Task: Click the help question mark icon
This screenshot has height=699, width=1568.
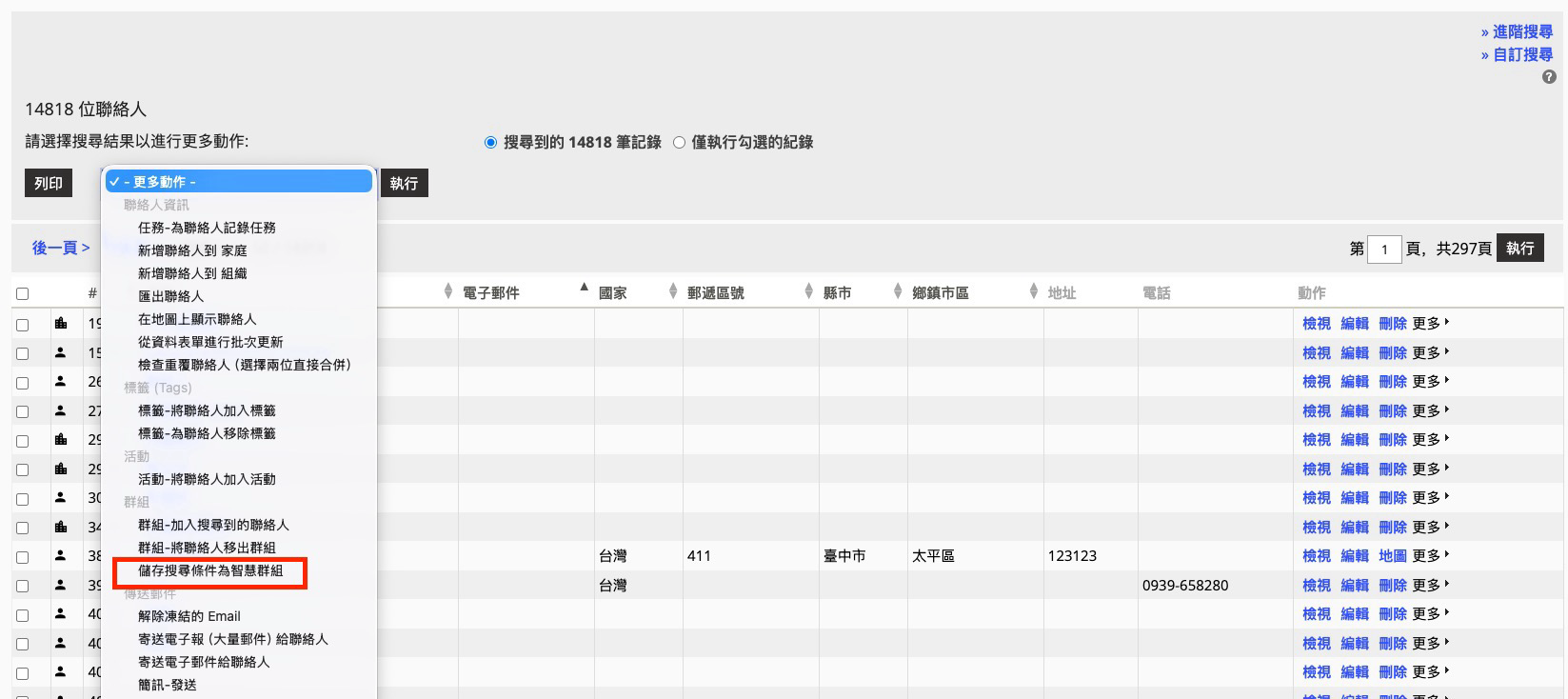Action: 1548,77
